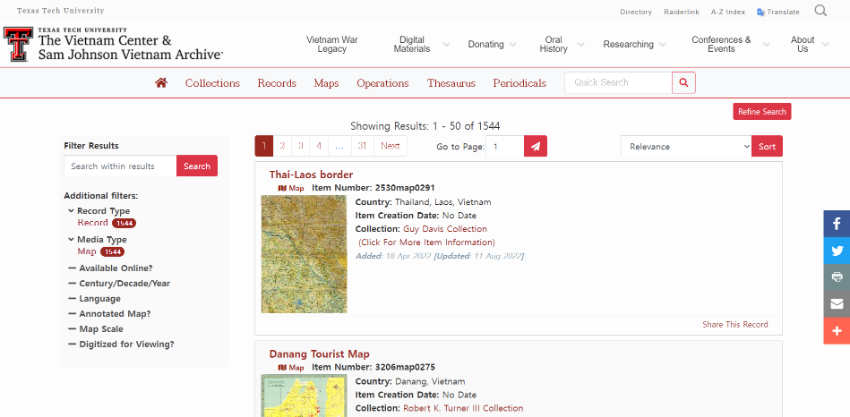The image size is (850, 417).
Task: Open the Collections tab
Action: tap(212, 83)
